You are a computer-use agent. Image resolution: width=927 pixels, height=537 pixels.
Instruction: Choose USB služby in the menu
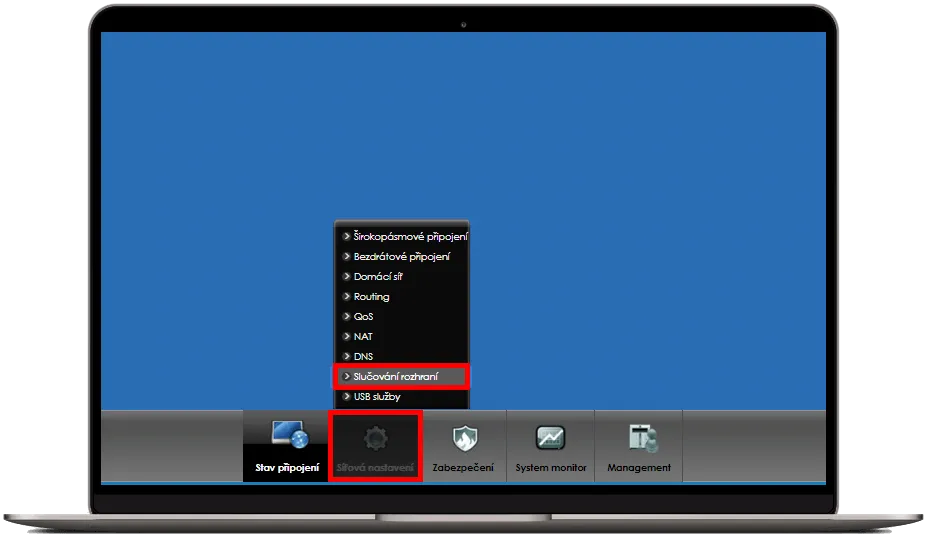(377, 397)
